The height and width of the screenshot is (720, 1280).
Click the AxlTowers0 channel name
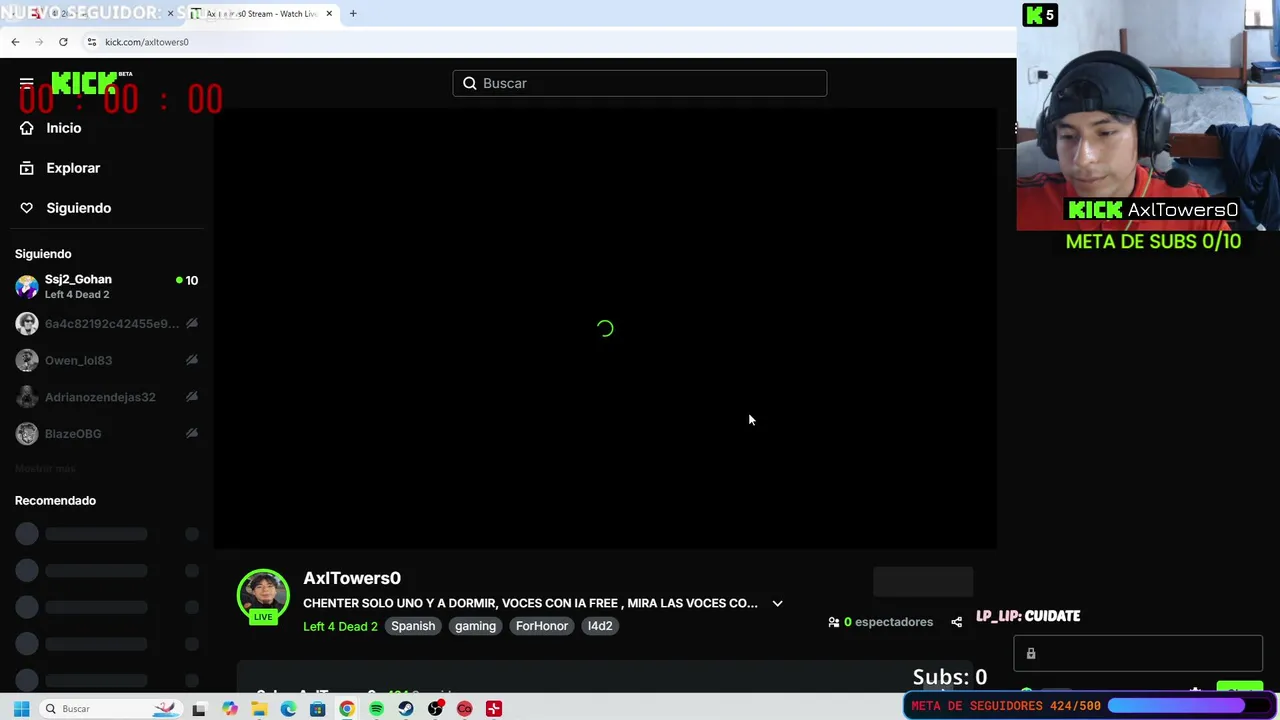[352, 578]
